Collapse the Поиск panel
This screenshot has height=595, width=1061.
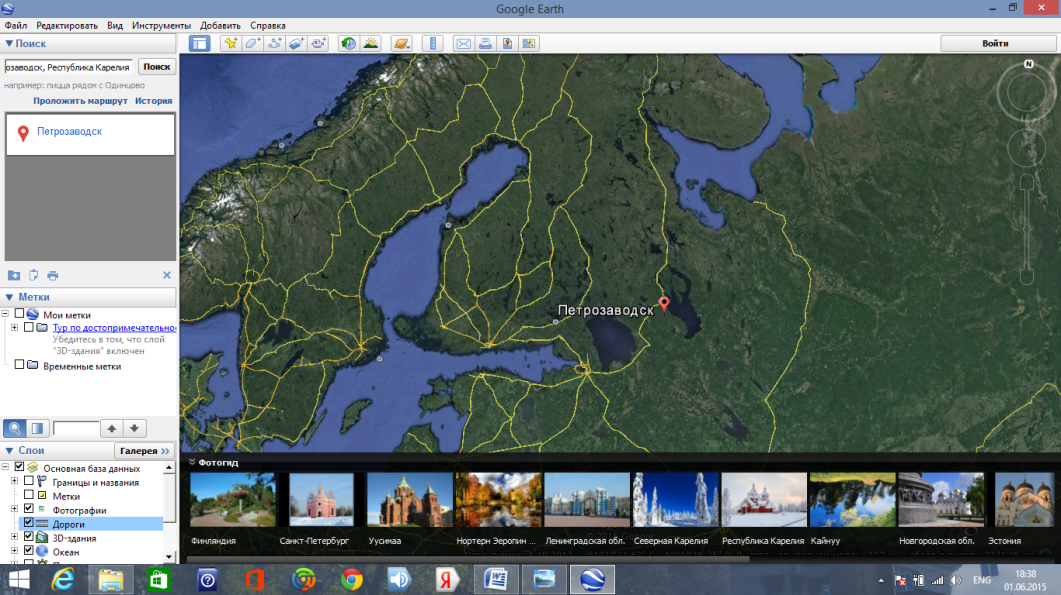click(x=9, y=43)
